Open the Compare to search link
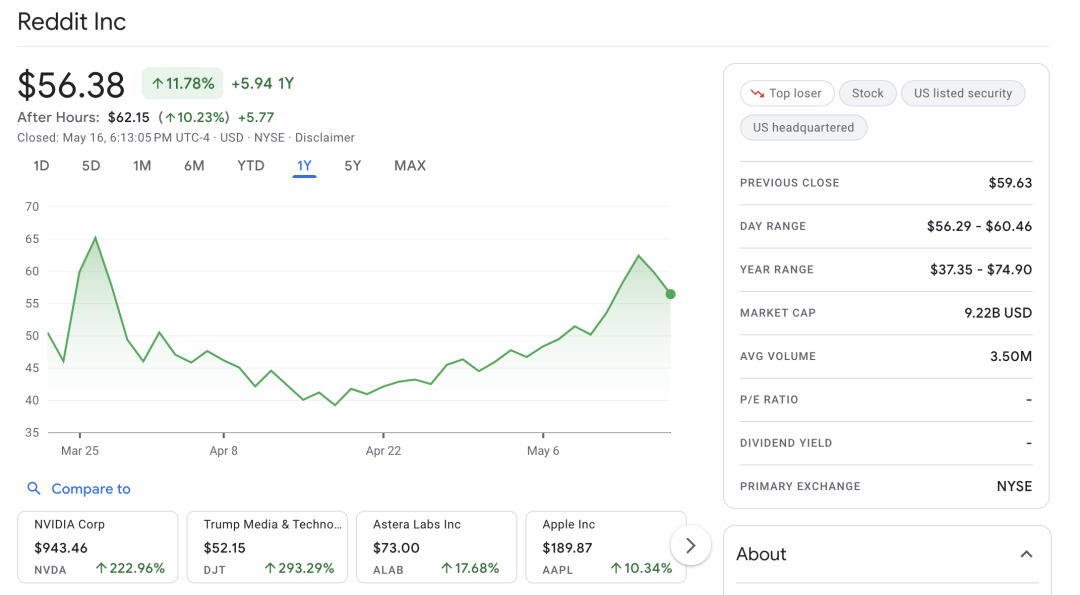1080x595 pixels. pos(91,489)
